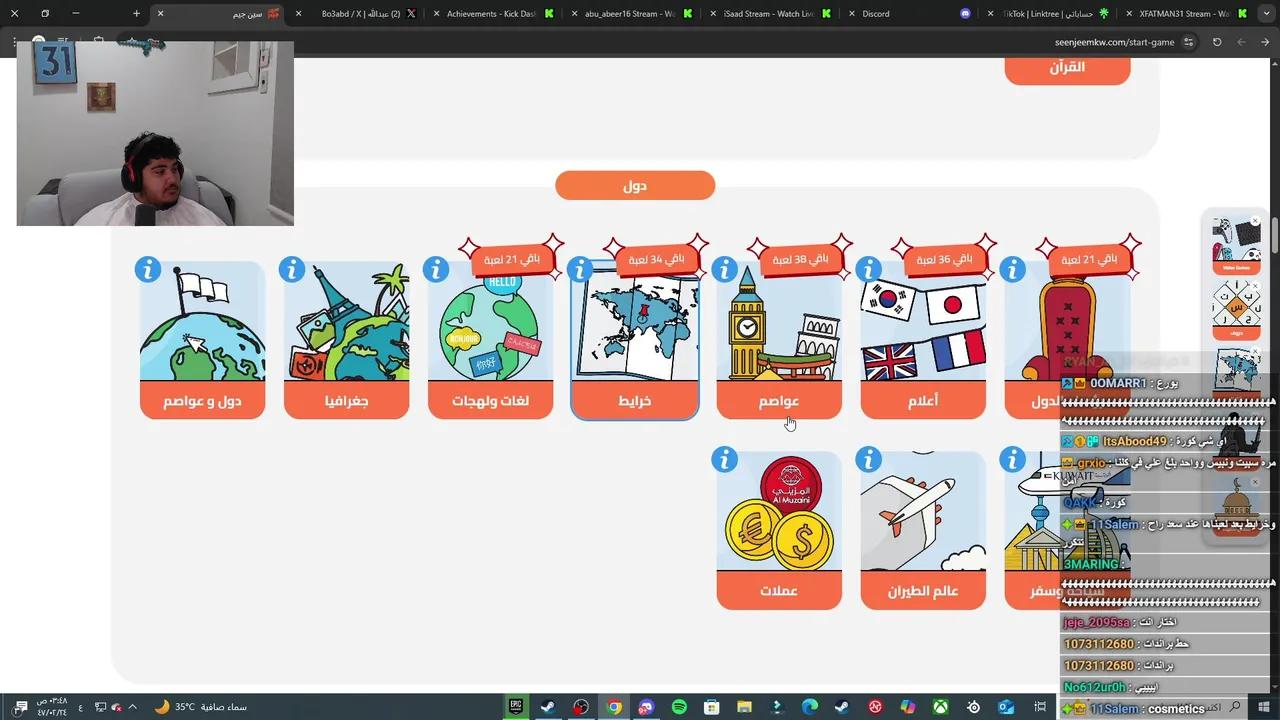Select the عملات currencies category card
1280x720 pixels.
click(x=778, y=530)
